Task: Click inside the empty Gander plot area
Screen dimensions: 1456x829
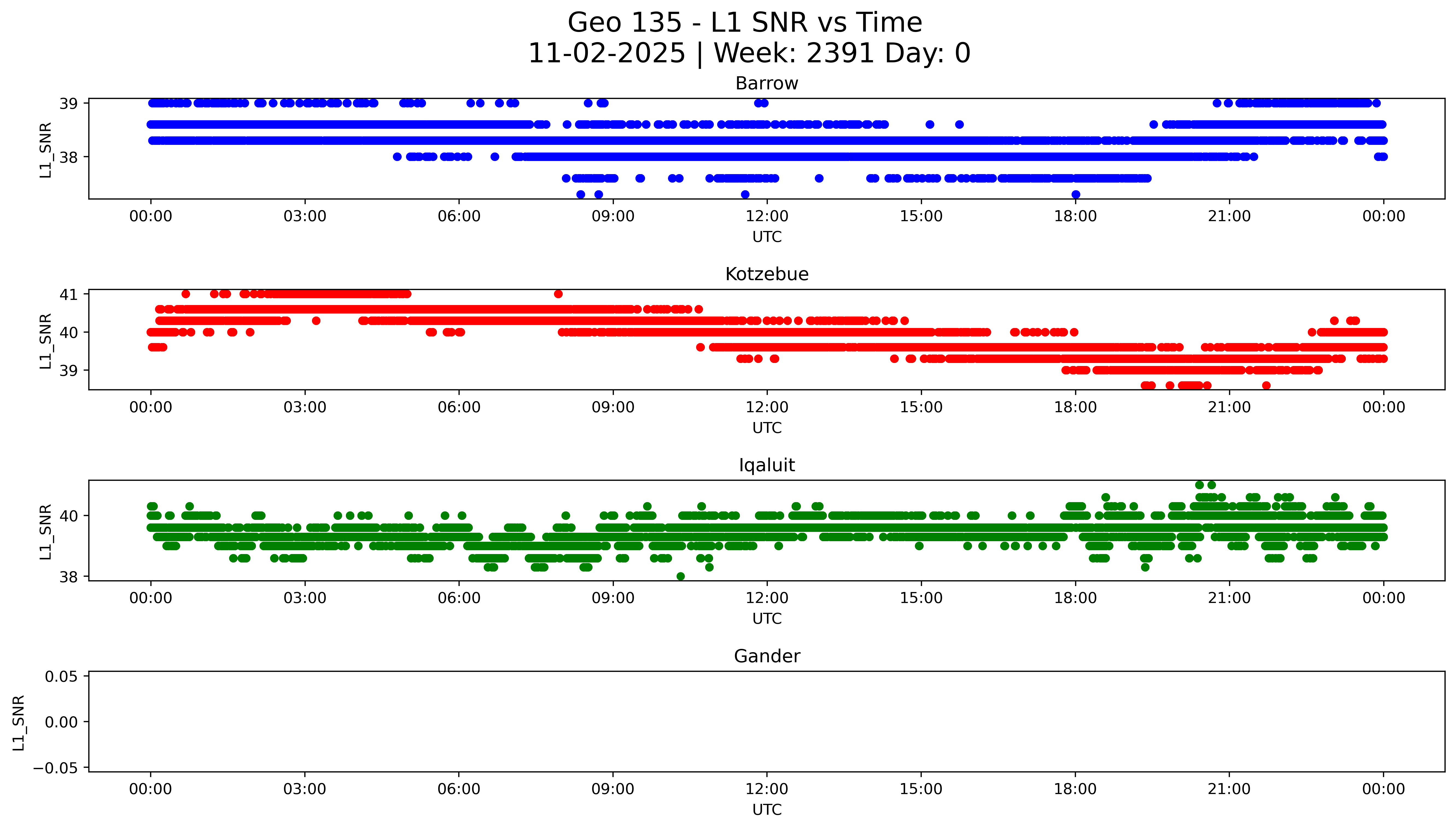Action: tap(766, 721)
